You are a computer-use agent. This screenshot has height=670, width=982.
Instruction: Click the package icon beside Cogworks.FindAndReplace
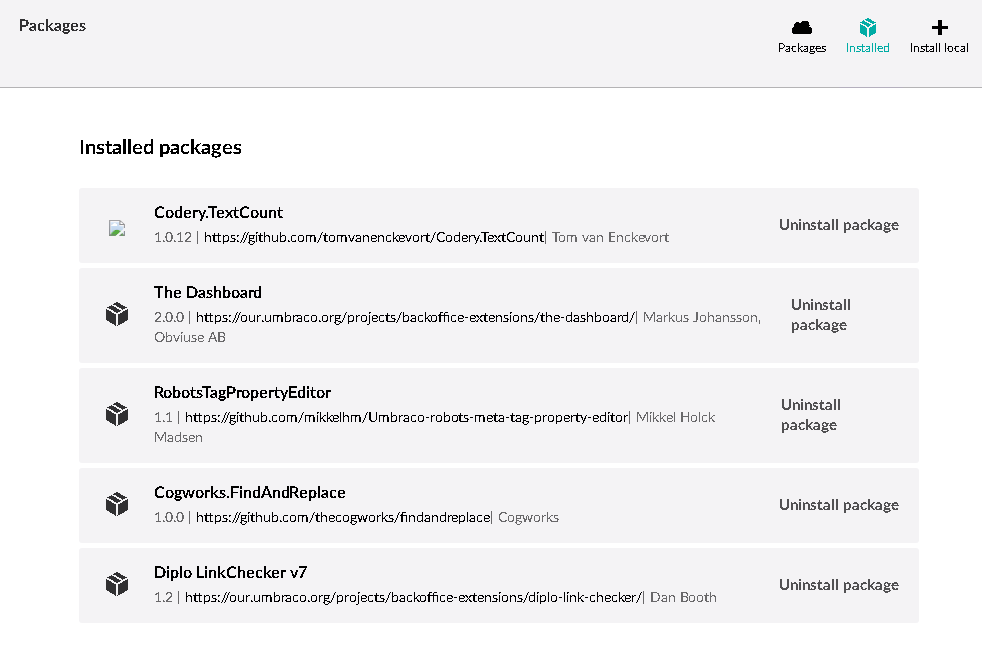coord(117,504)
